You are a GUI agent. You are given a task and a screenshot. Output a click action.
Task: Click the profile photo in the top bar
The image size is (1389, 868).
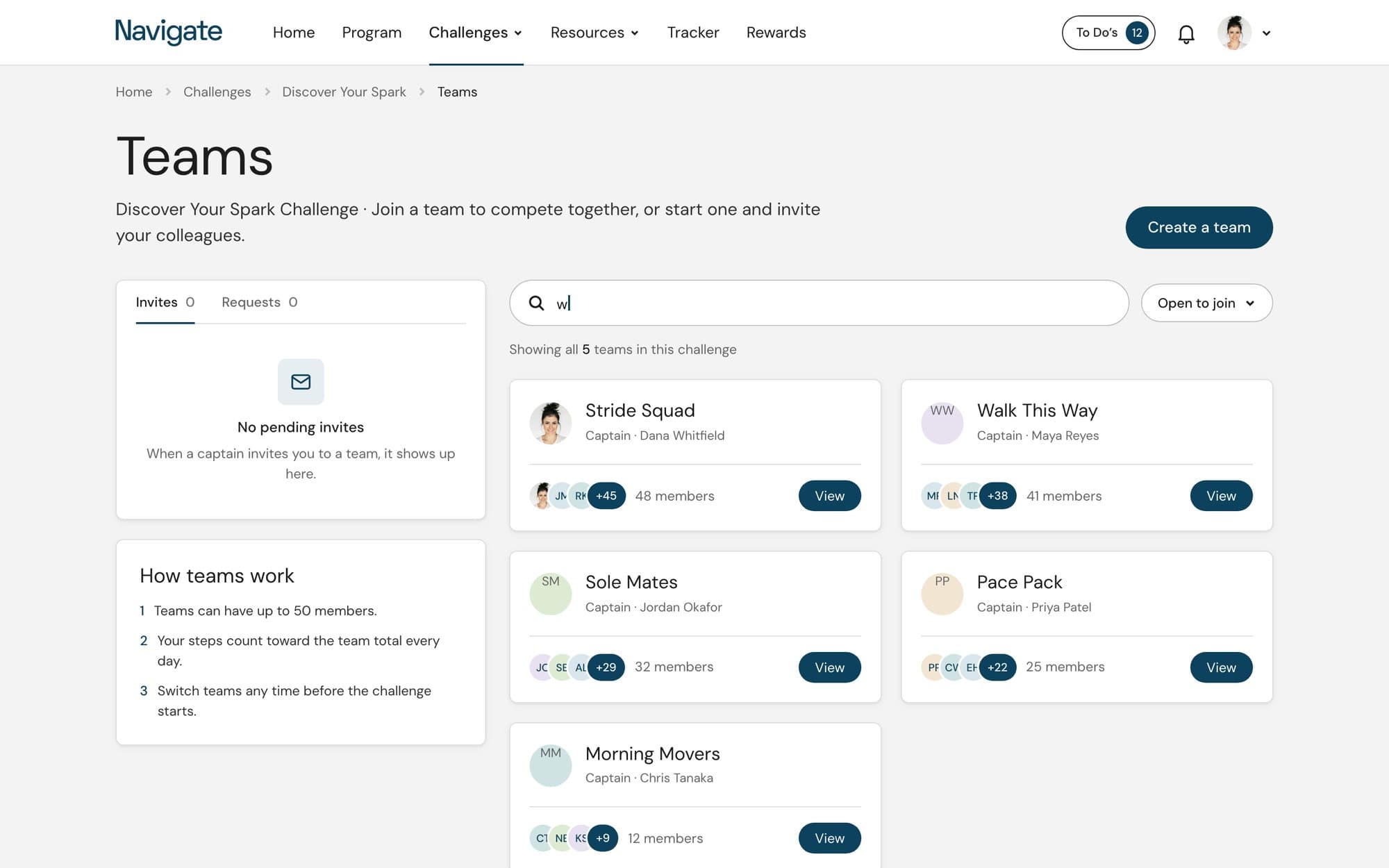point(1234,33)
